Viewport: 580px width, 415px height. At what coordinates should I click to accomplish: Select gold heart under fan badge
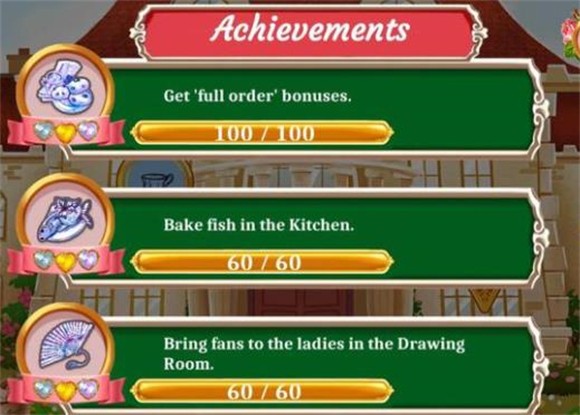[x=65, y=391]
